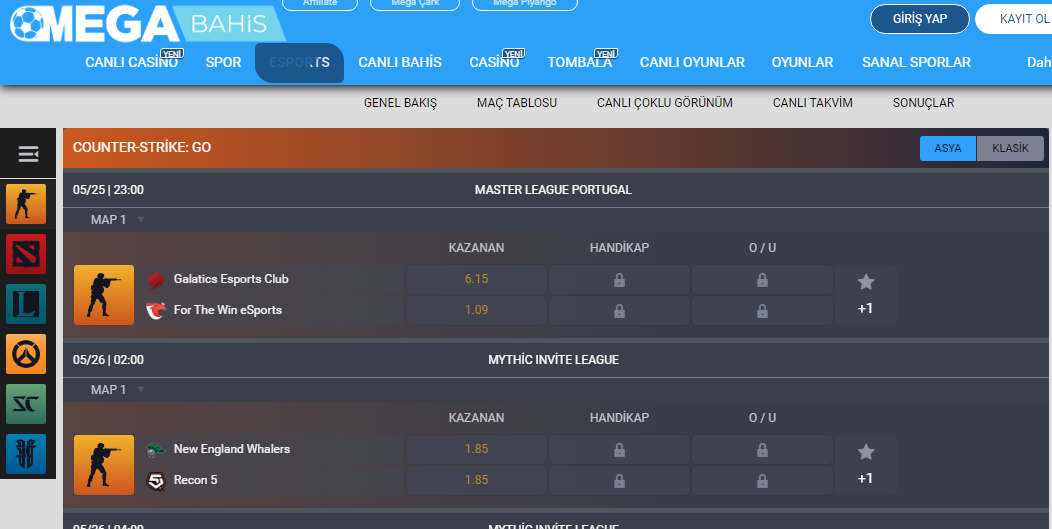Open TOMBALA section
The image size is (1052, 529).
pos(580,62)
